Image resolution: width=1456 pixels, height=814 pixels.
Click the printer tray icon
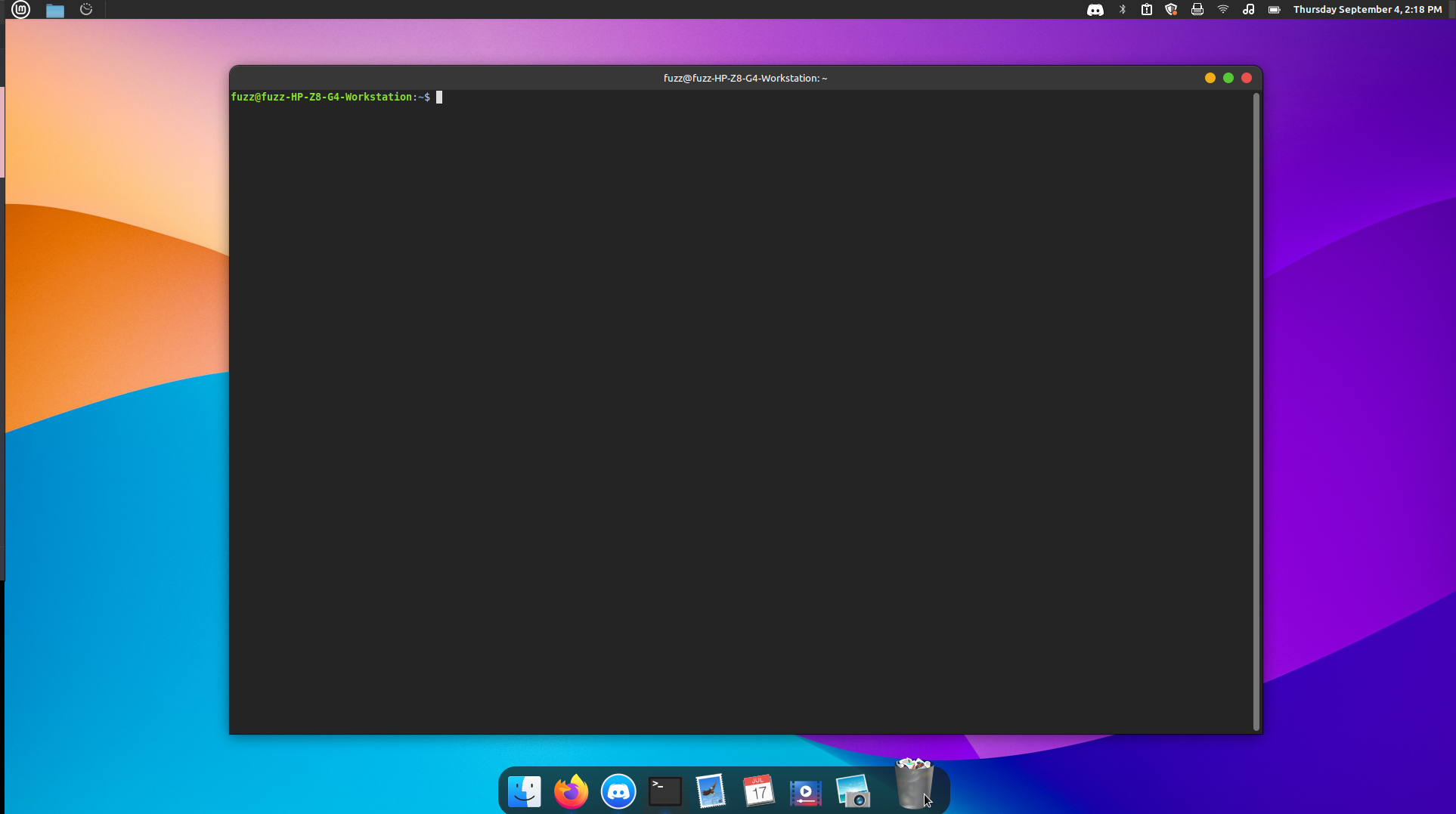[x=1197, y=10]
